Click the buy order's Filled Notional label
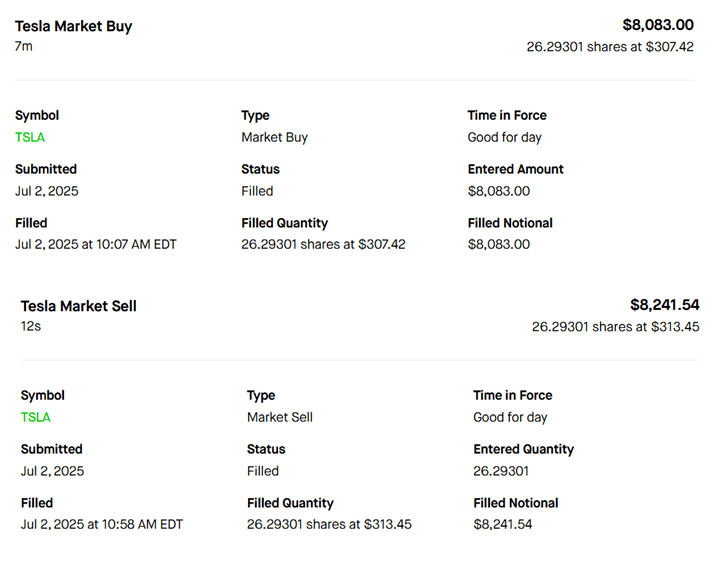Screen dimensions: 710x586 [510, 223]
